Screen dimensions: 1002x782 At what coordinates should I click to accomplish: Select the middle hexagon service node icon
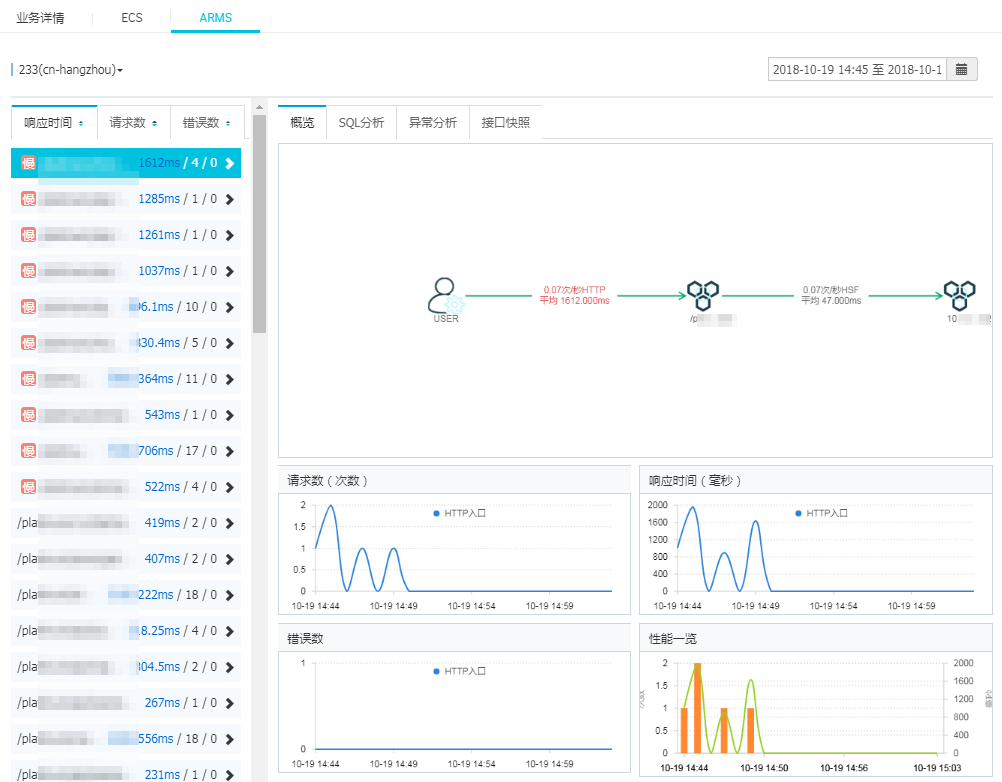[703, 295]
